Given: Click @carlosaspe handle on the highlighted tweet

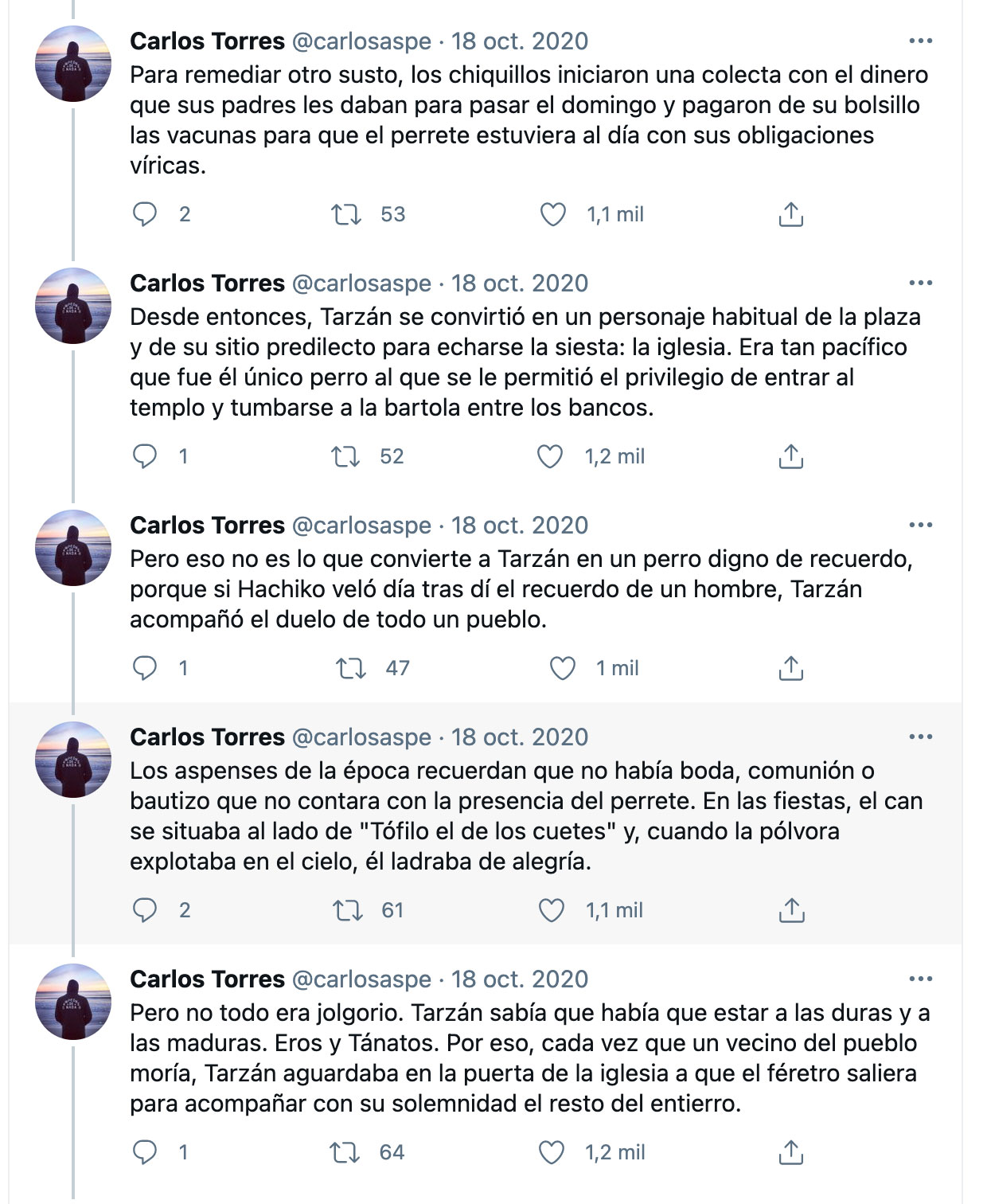Looking at the screenshot, I should pyautogui.click(x=361, y=737).
